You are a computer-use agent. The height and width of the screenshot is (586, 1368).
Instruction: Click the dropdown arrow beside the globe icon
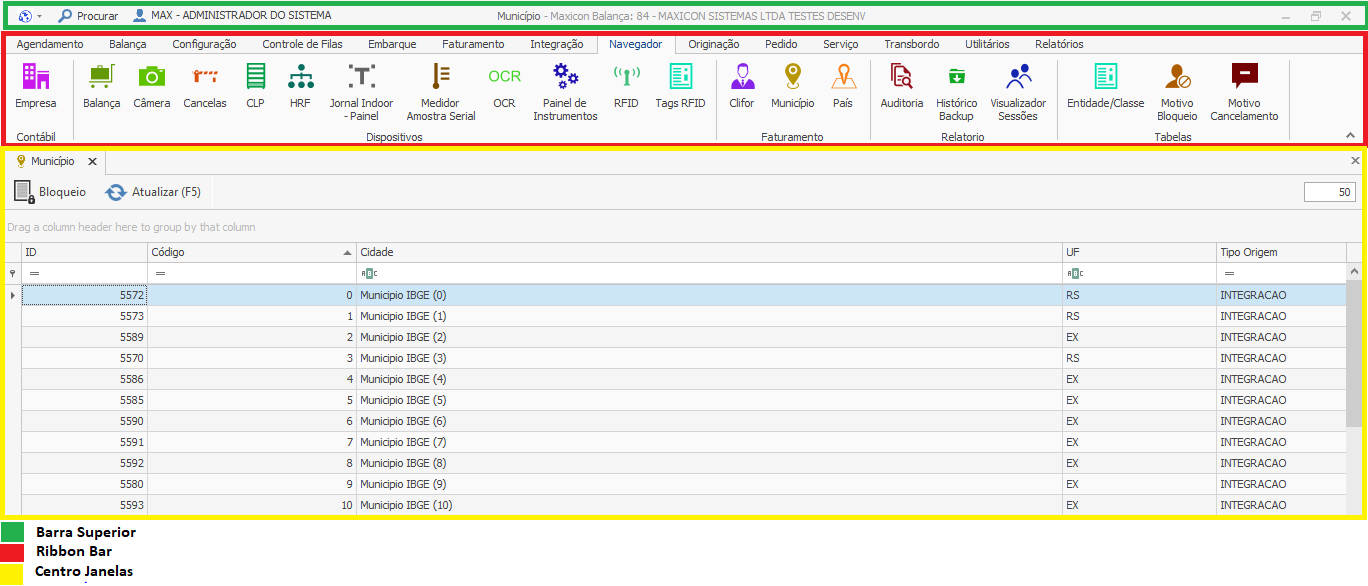pos(40,17)
